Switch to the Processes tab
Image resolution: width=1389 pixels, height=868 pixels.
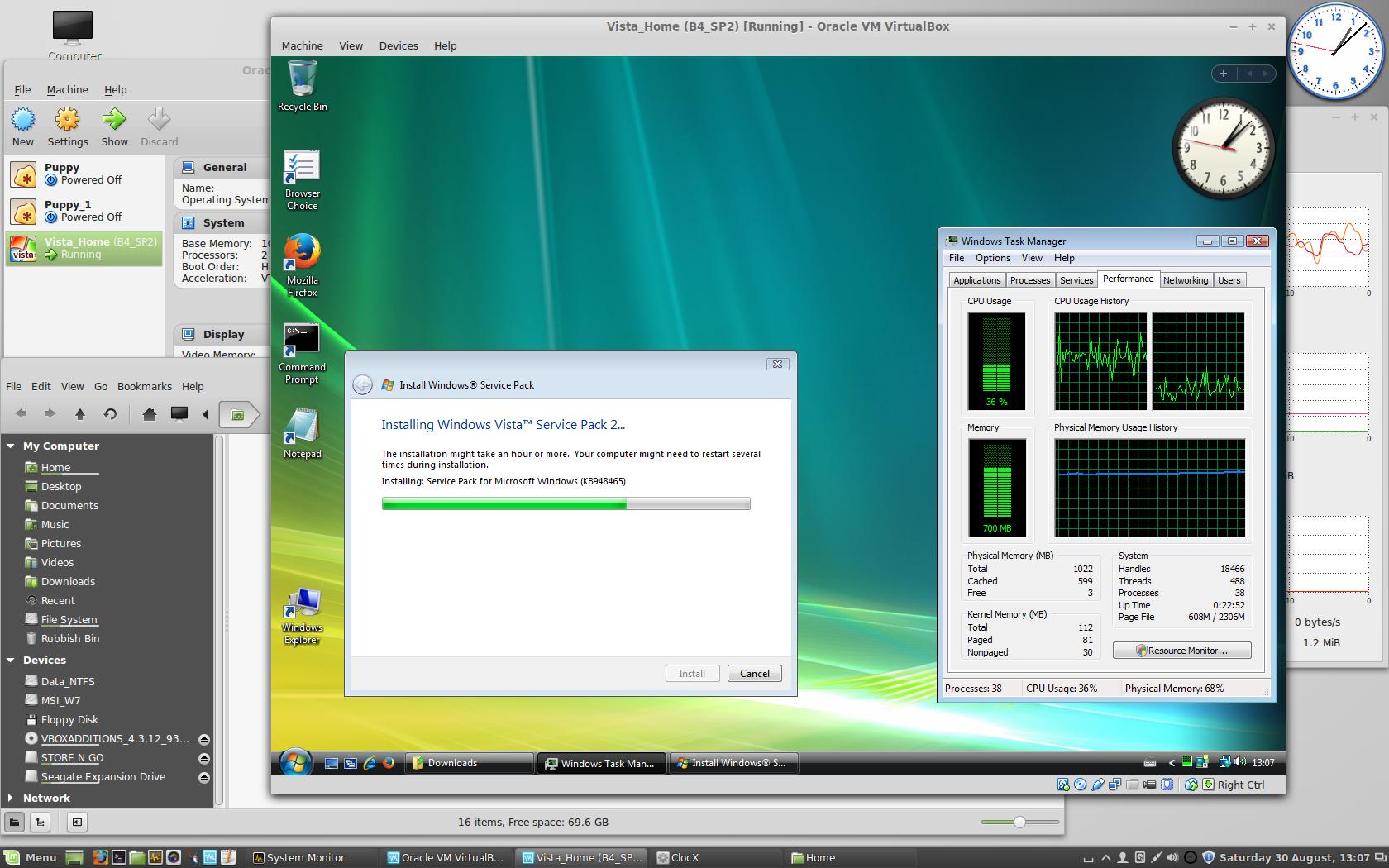1029,280
